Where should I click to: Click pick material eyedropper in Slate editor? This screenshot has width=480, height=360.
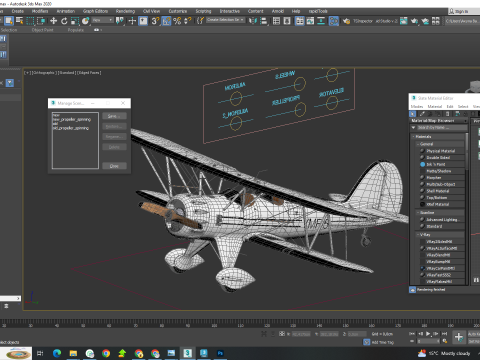[x=422, y=114]
